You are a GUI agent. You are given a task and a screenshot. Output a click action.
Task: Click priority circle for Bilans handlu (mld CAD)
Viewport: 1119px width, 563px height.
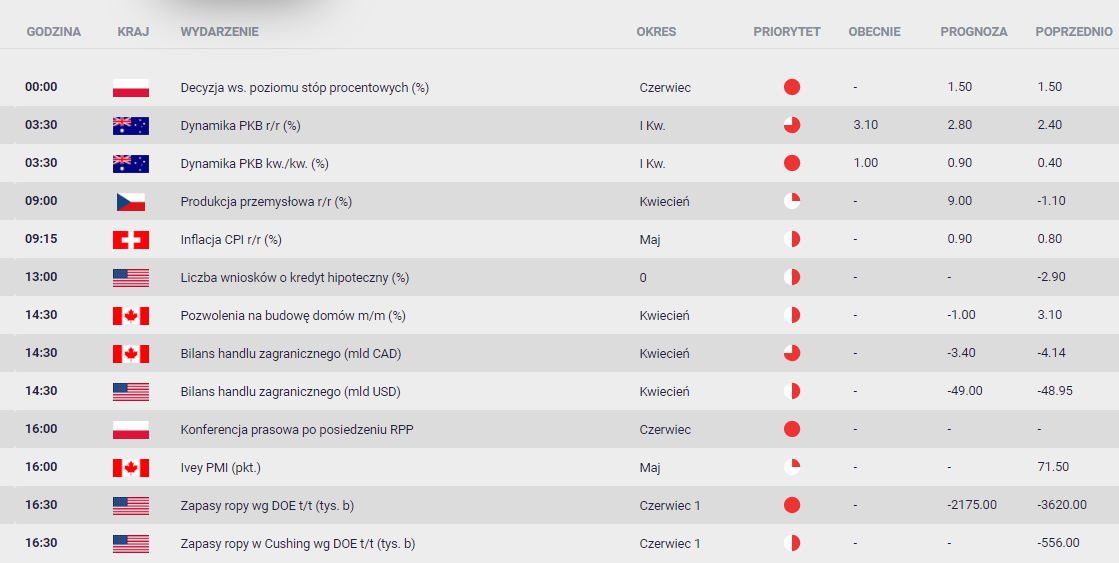(791, 353)
